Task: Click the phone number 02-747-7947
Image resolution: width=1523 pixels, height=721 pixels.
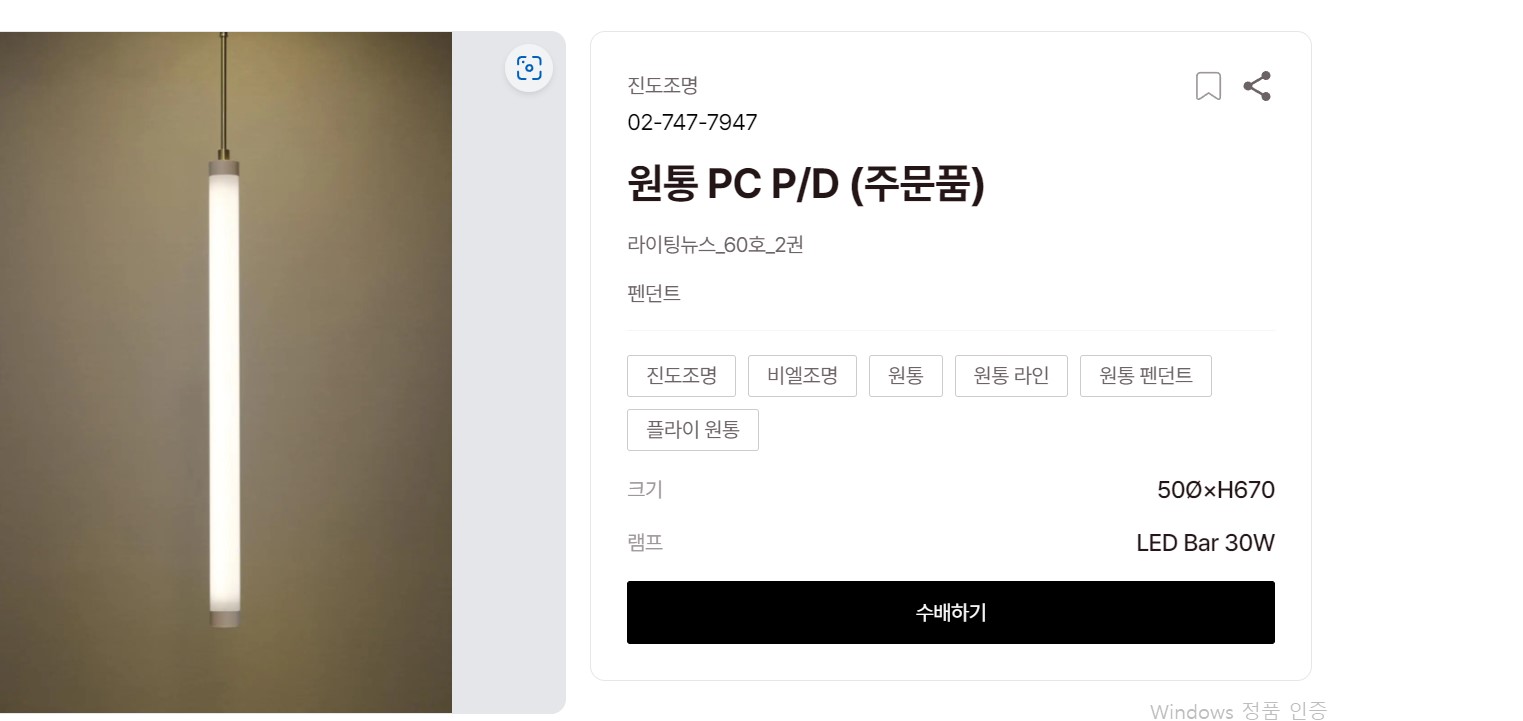Action: [692, 123]
